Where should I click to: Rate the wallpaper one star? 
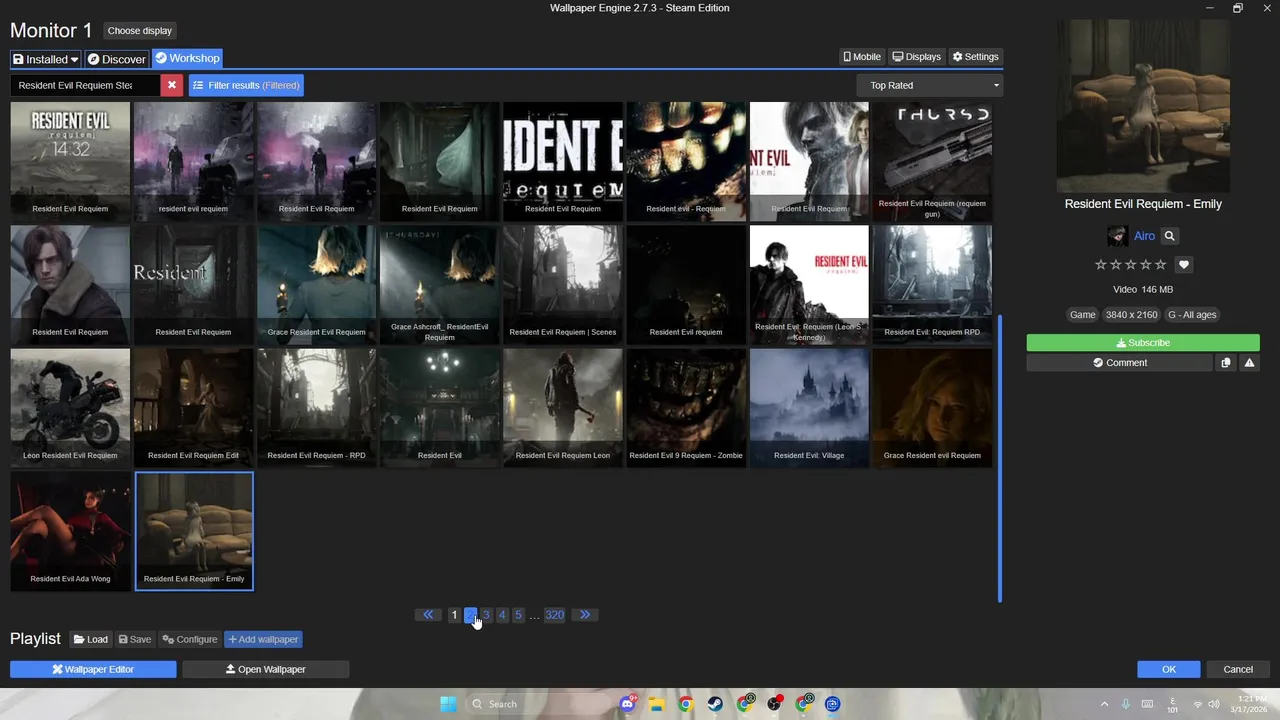point(1101,265)
